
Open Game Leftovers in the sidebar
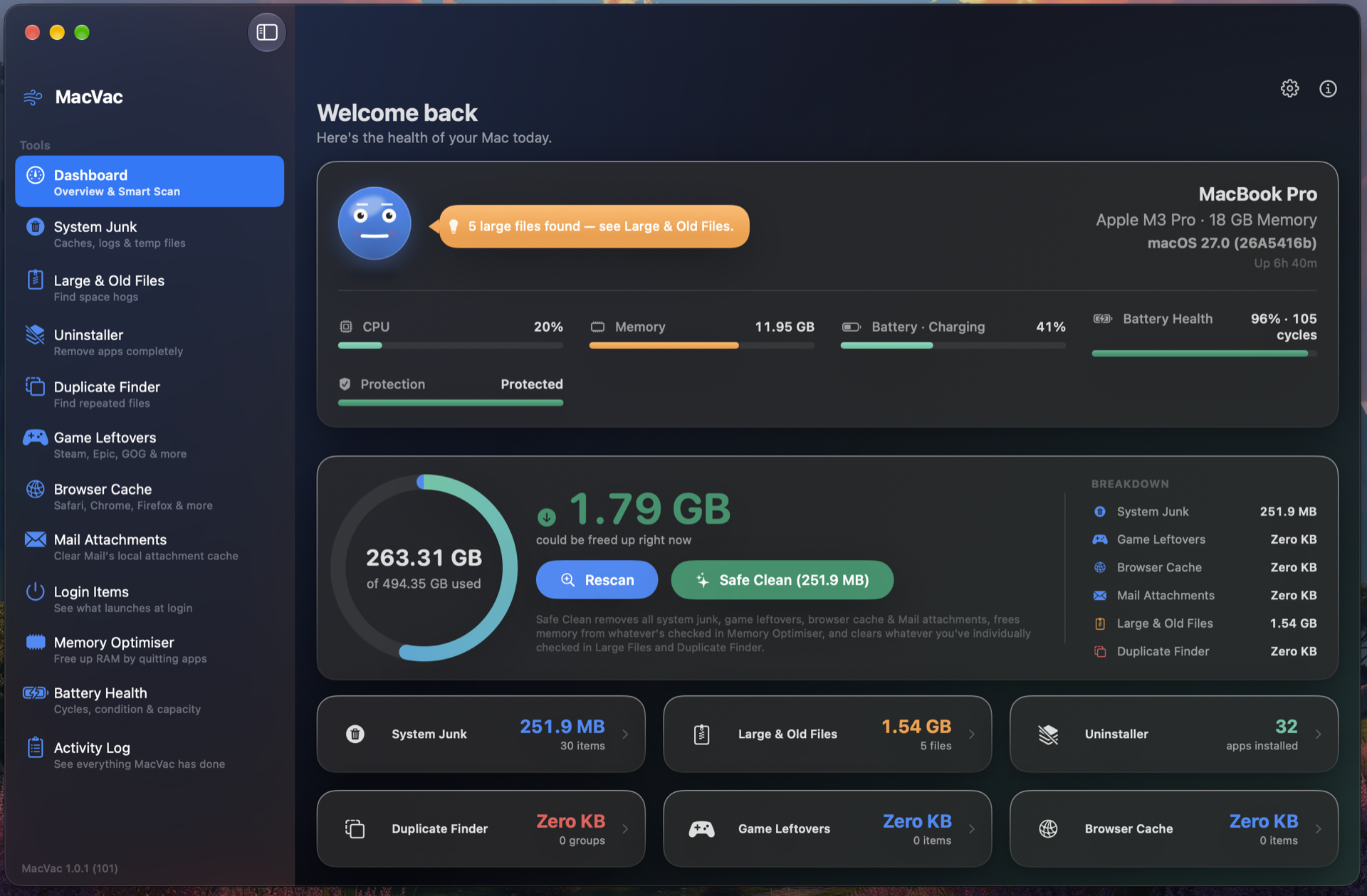pos(150,445)
